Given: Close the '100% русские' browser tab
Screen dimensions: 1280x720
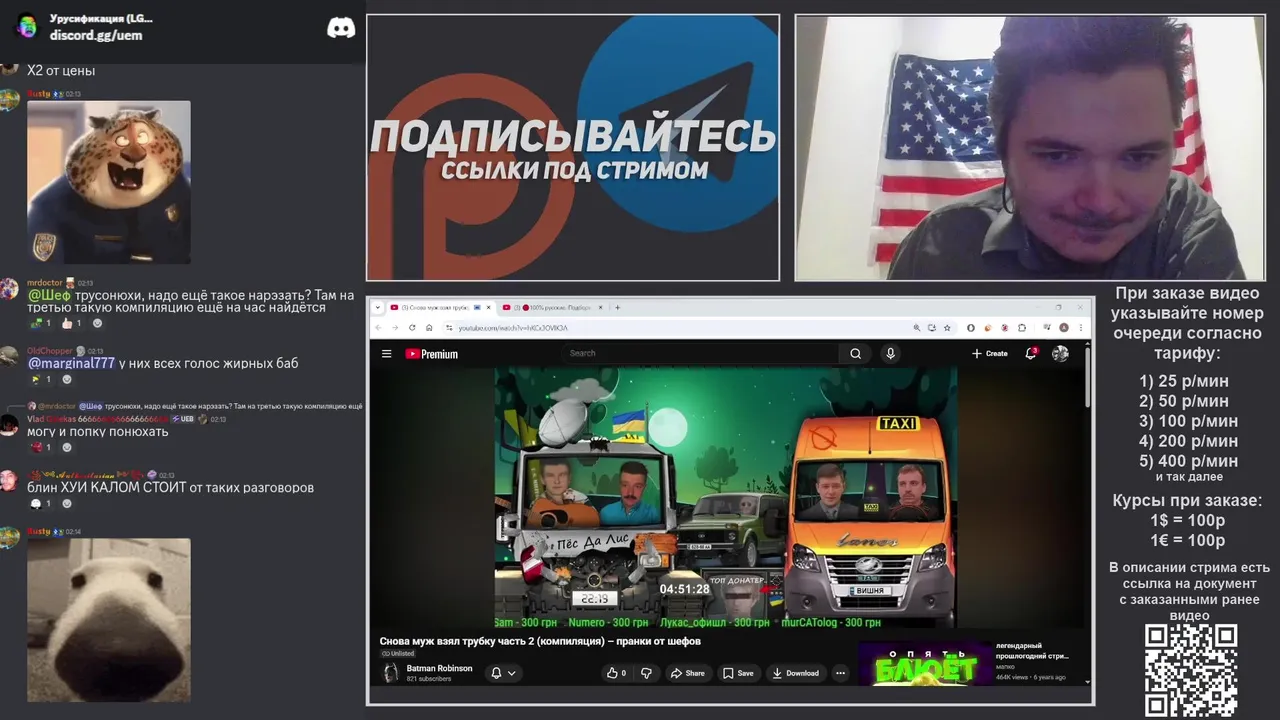Looking at the screenshot, I should [x=600, y=307].
